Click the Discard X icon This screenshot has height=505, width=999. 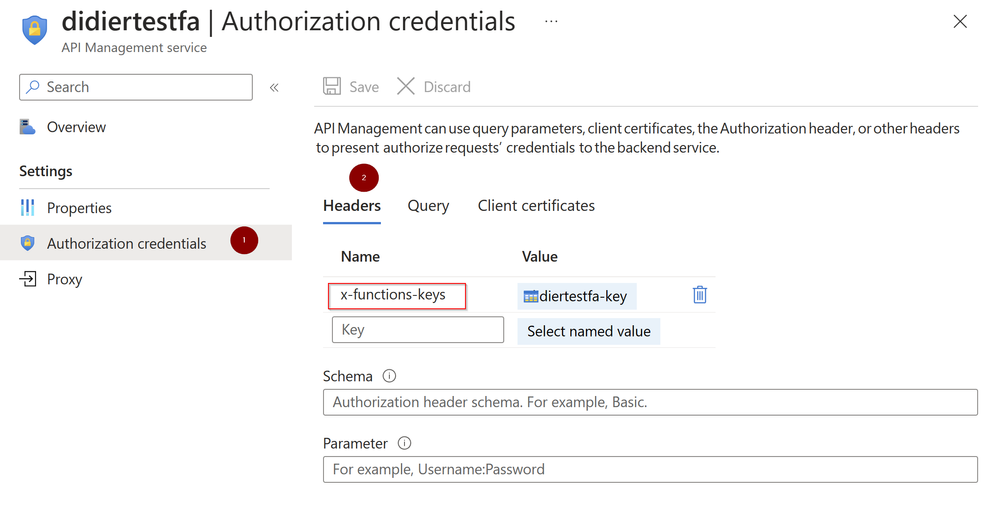406,87
